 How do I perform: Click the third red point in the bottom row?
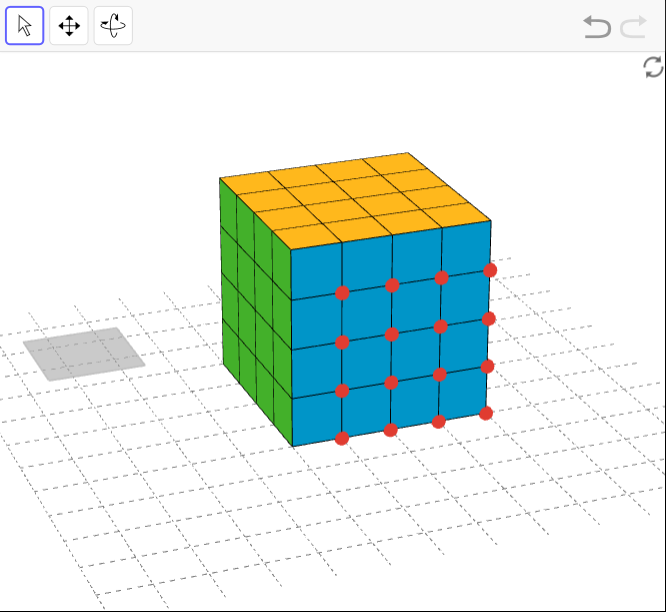(438, 421)
